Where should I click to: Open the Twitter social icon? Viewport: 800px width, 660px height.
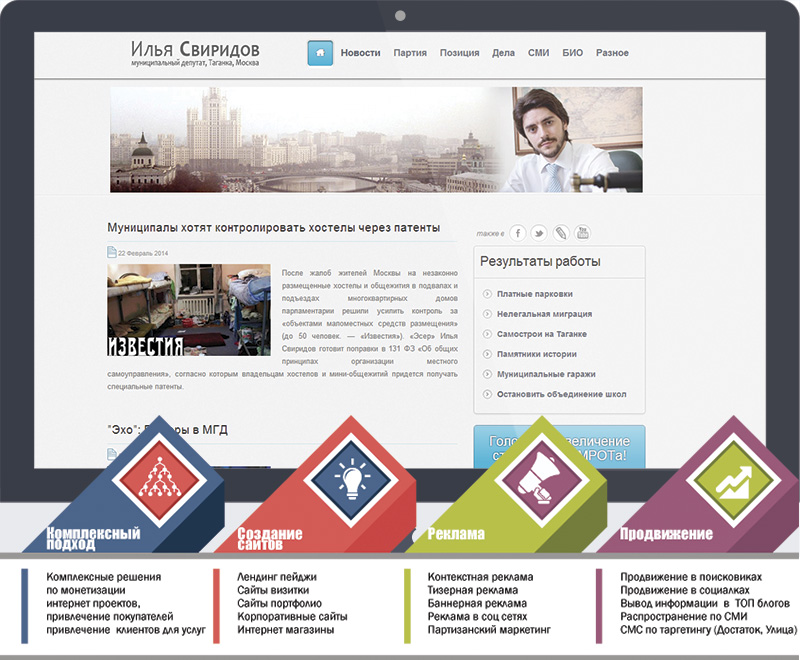pos(539,233)
